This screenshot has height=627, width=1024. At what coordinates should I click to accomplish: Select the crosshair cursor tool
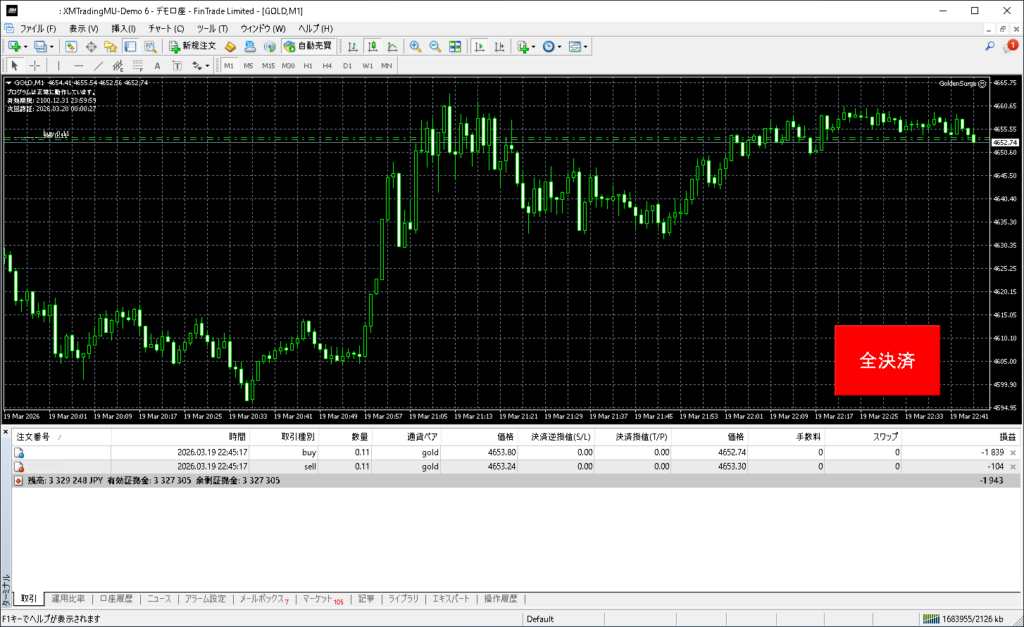point(34,65)
